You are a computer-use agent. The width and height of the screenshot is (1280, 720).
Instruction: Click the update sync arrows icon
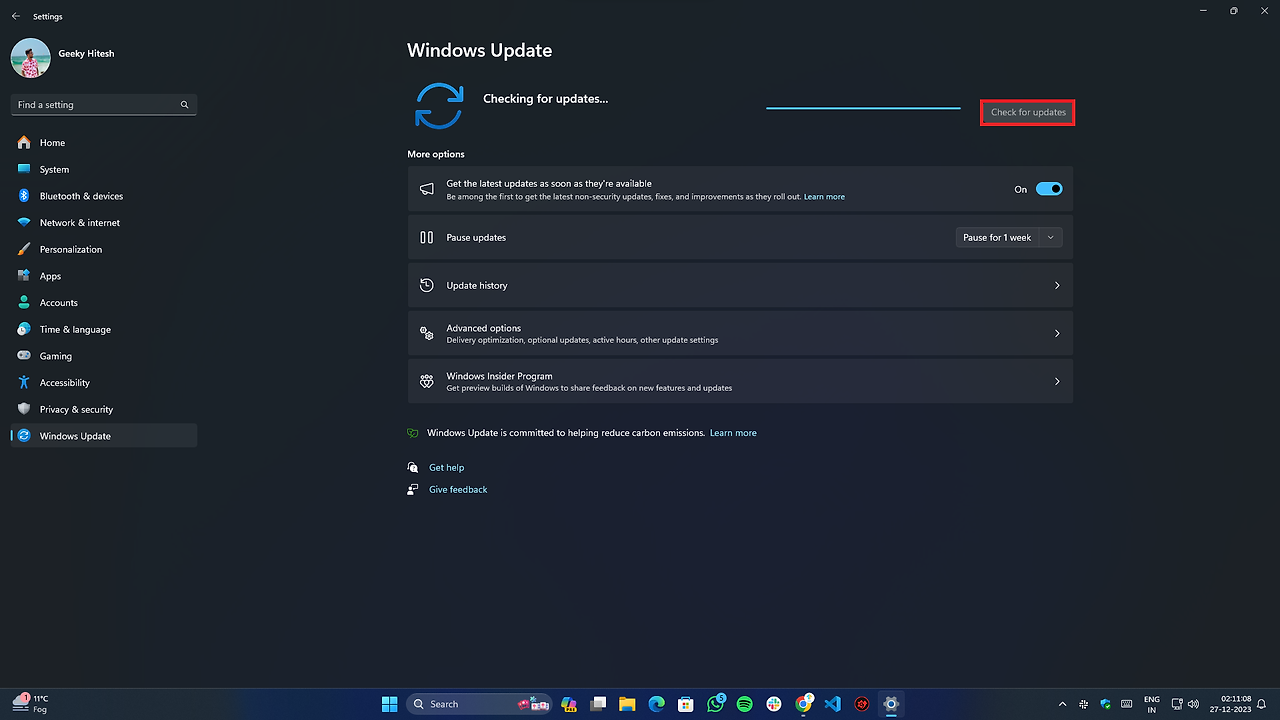click(439, 106)
